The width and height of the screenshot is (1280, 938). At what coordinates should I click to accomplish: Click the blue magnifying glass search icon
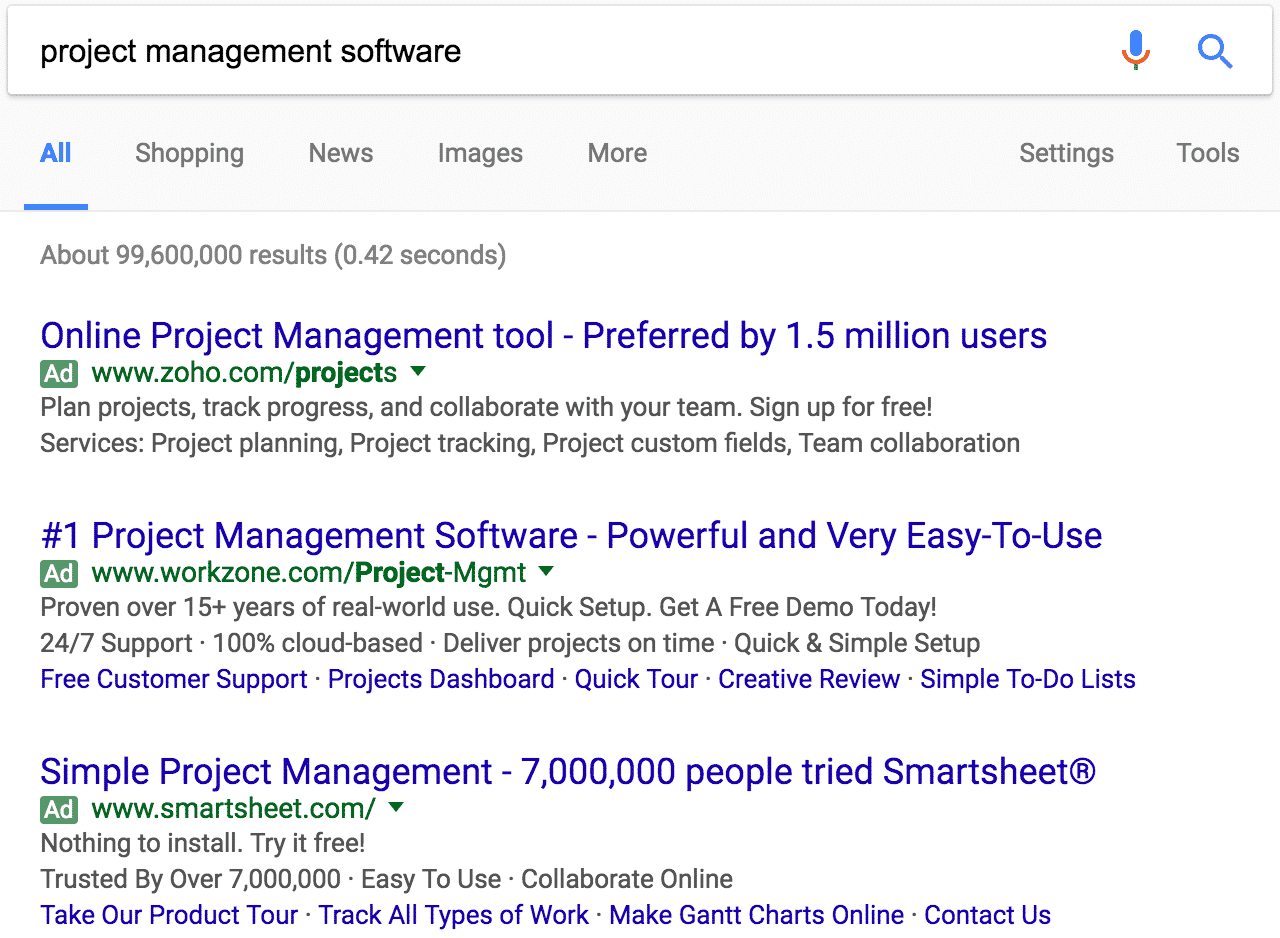[1215, 50]
